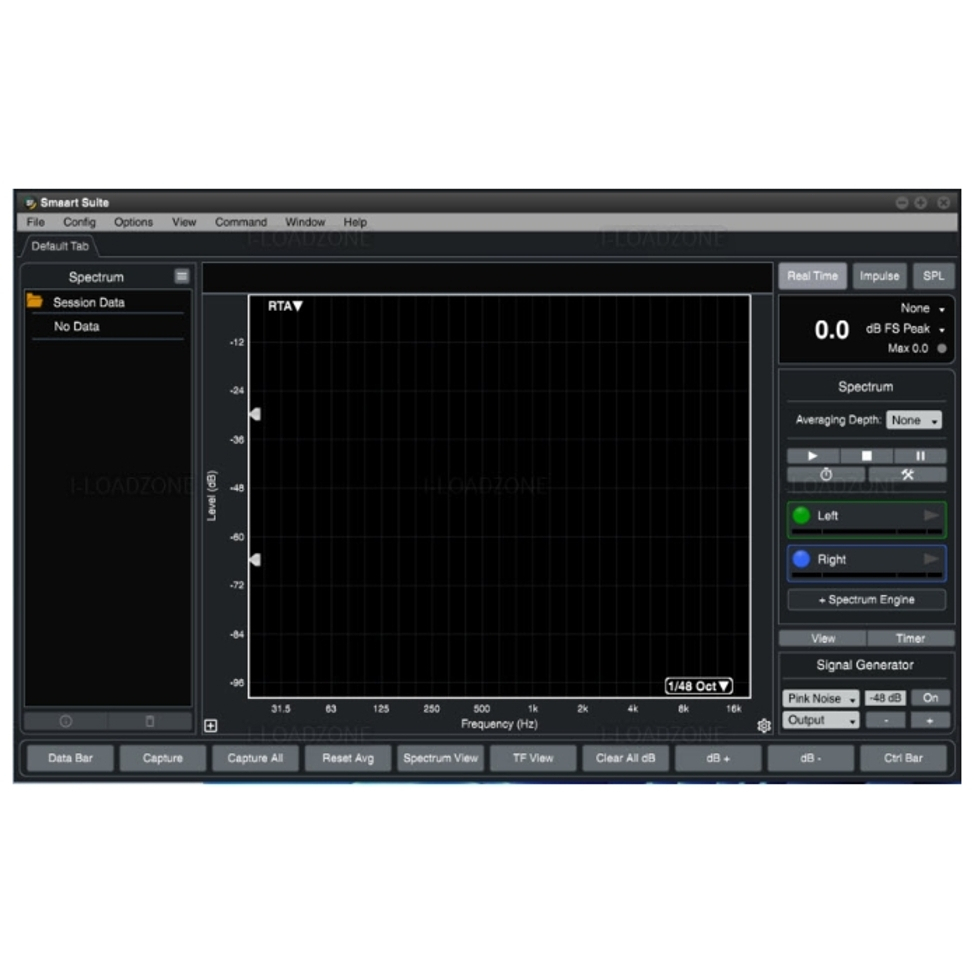
Task: Toggle the Ctrl Bar button
Action: pyautogui.click(x=903, y=758)
